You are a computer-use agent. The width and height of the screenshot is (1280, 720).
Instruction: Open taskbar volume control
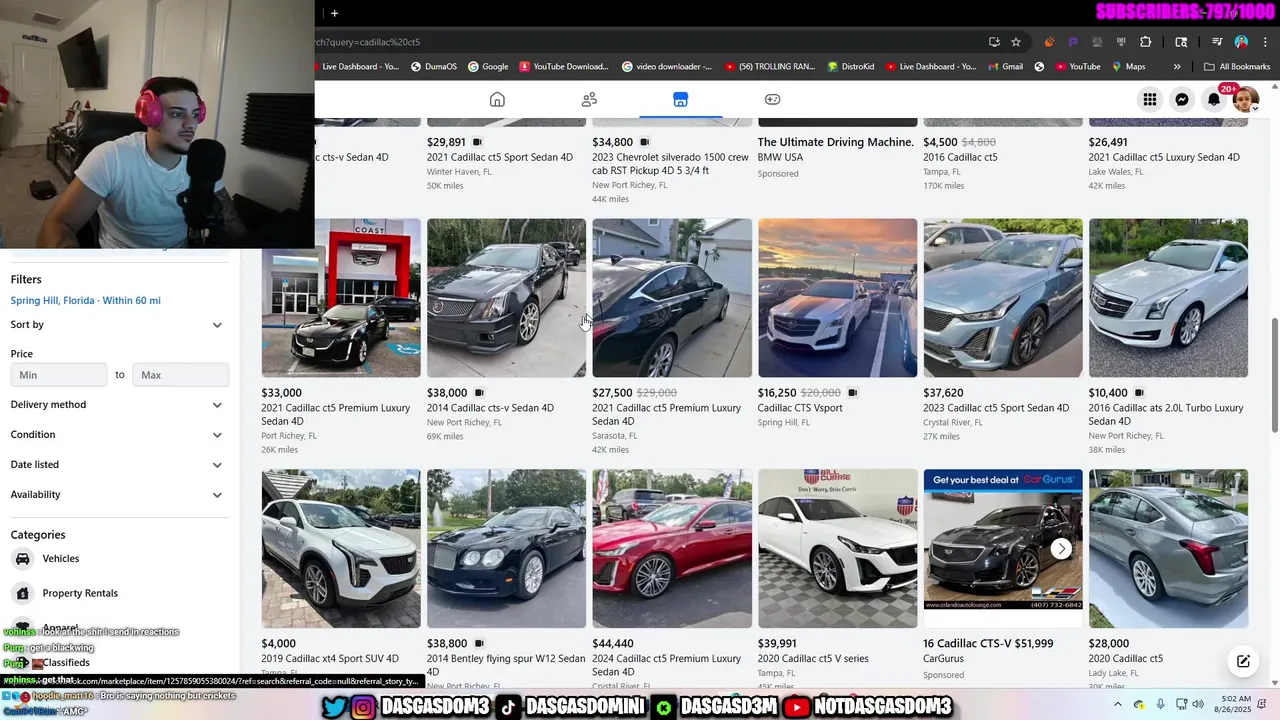coord(1198,704)
